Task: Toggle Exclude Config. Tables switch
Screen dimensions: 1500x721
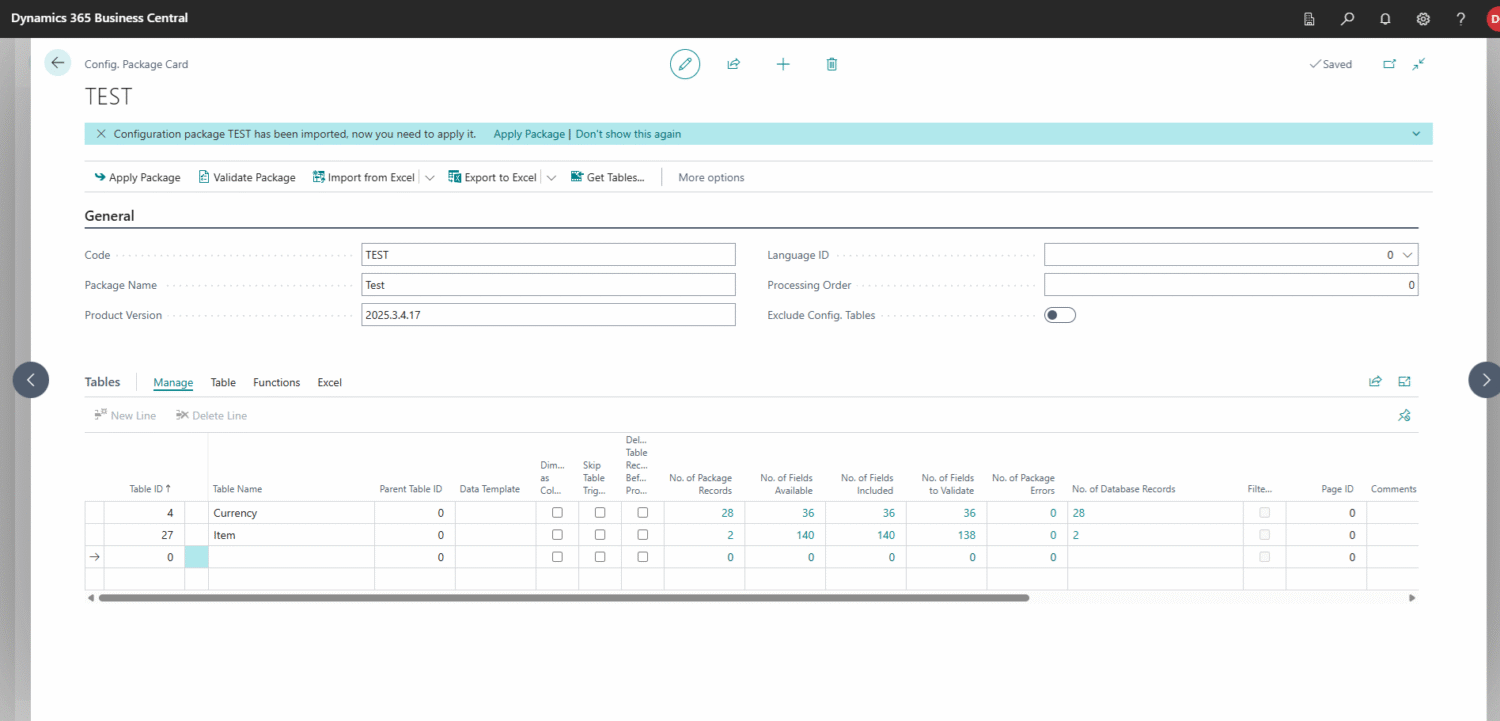Action: 1059,315
